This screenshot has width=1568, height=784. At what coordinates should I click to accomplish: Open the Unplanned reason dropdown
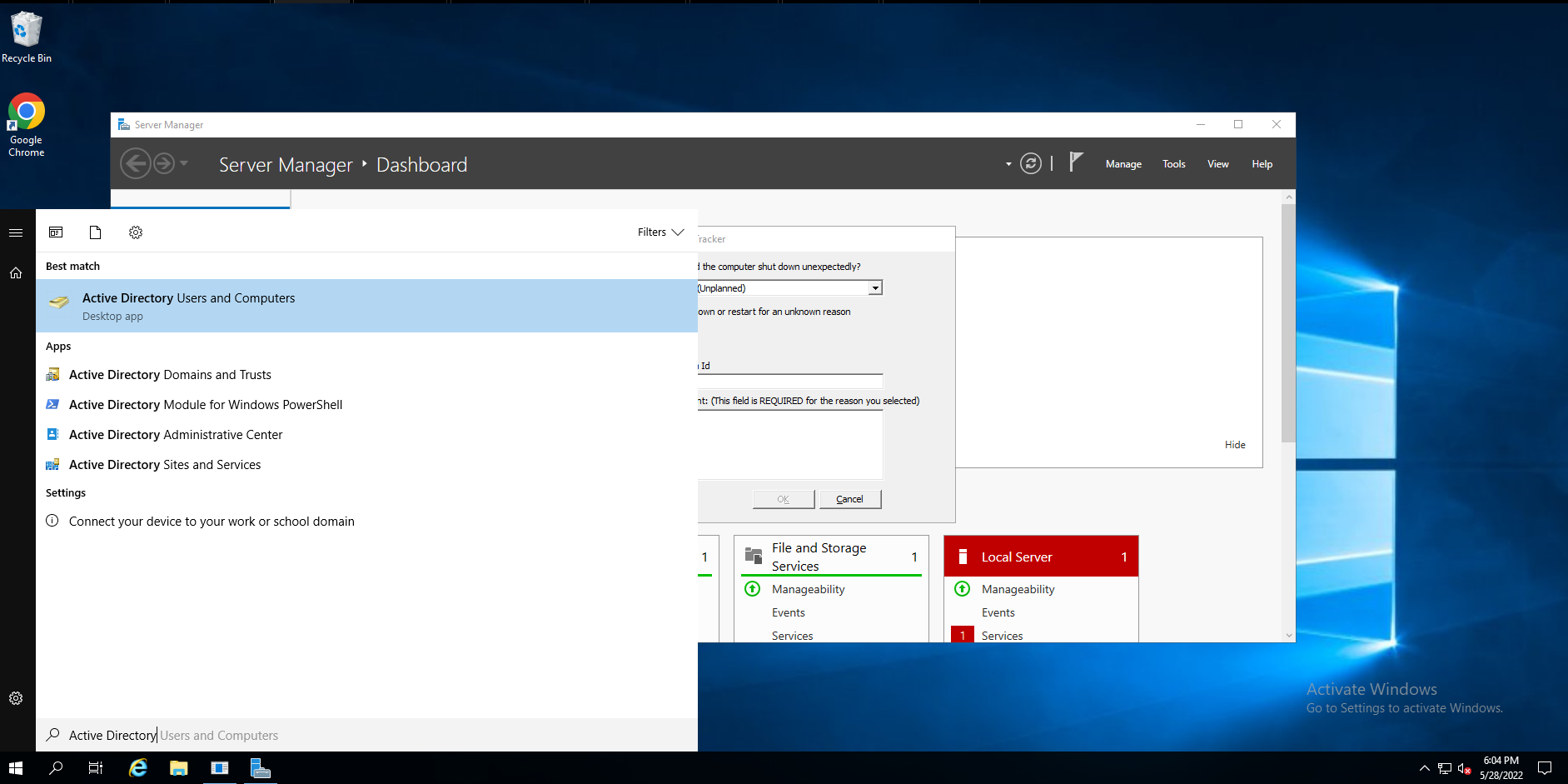pos(875,288)
